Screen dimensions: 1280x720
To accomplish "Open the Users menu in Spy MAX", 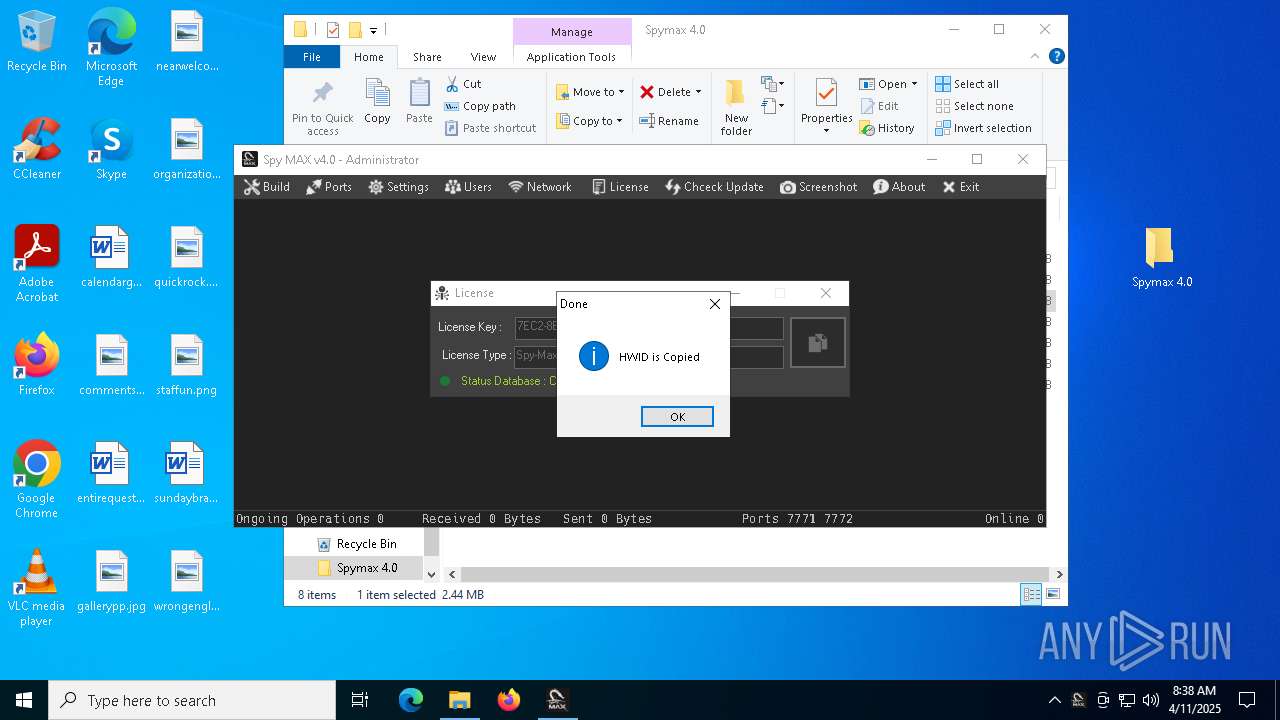I will (x=468, y=187).
